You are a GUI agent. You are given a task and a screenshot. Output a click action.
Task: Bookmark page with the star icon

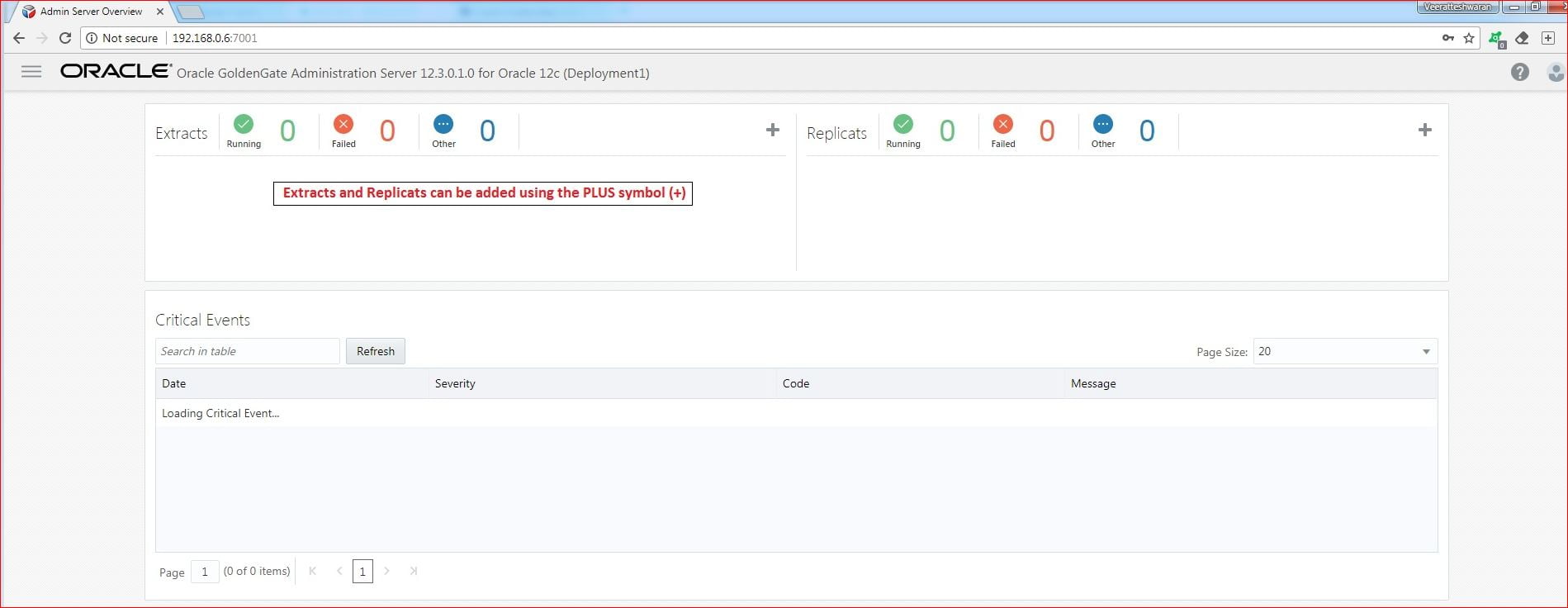[x=1469, y=38]
